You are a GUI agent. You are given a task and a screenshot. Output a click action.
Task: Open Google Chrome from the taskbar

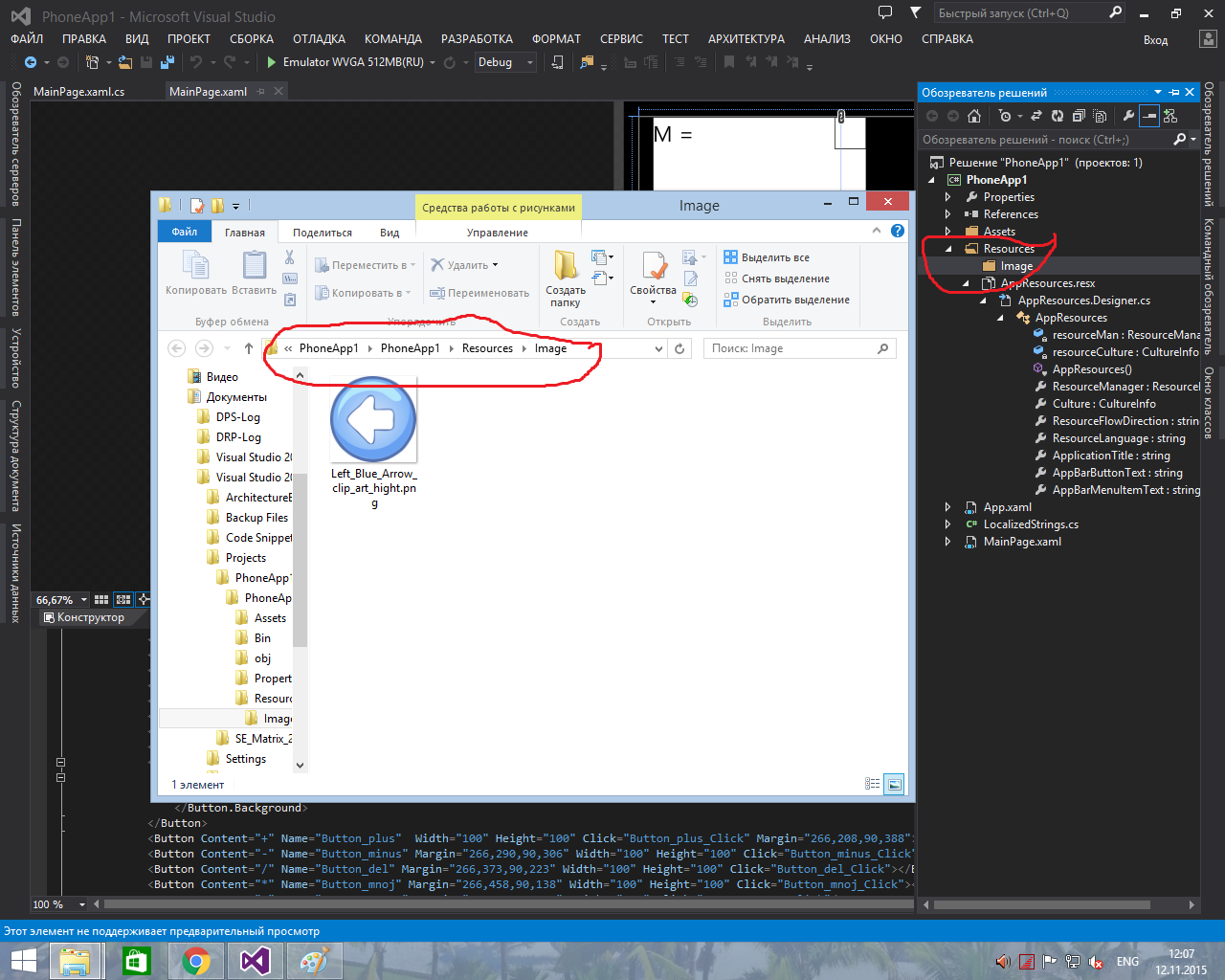[195, 961]
